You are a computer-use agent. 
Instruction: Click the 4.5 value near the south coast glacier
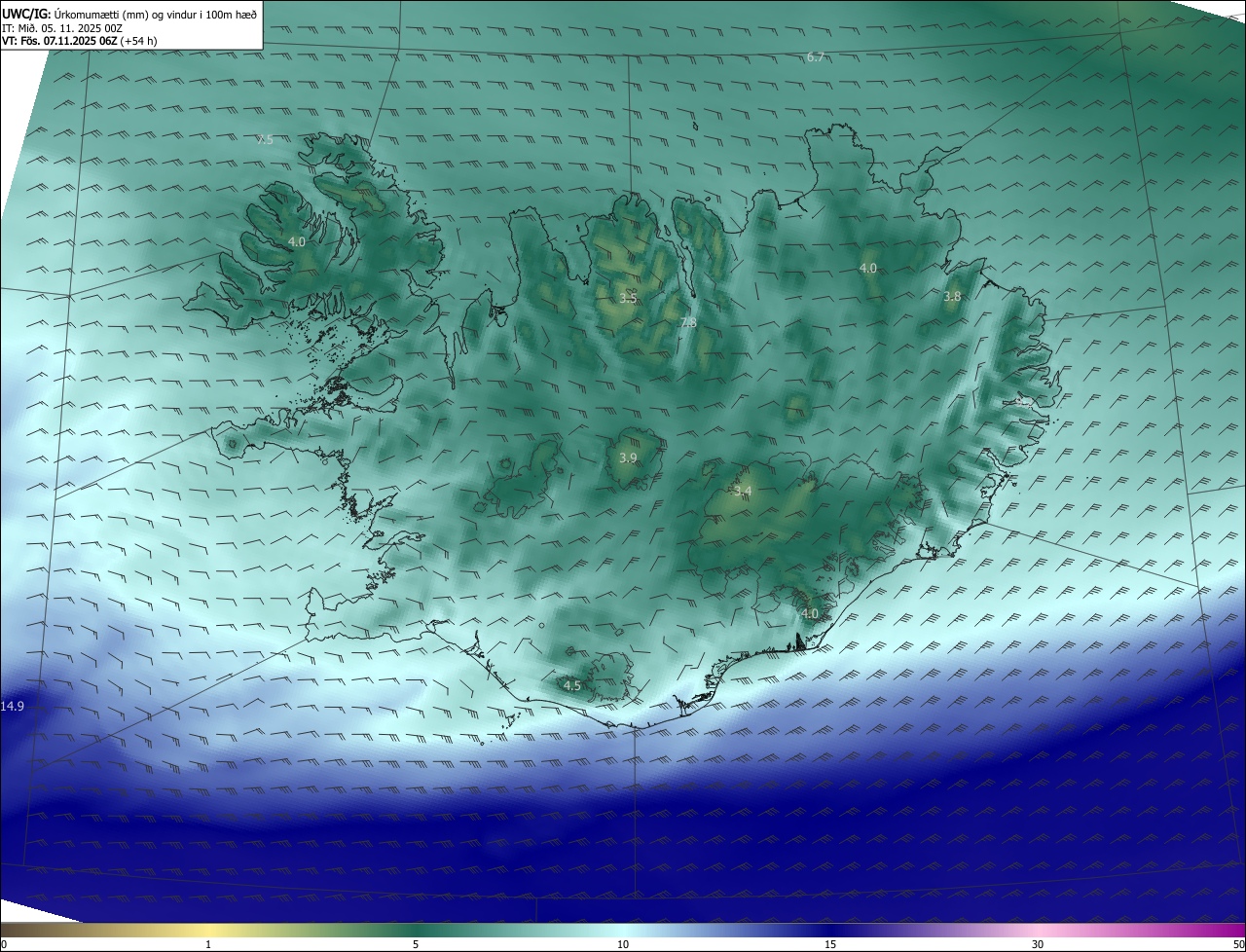(572, 685)
